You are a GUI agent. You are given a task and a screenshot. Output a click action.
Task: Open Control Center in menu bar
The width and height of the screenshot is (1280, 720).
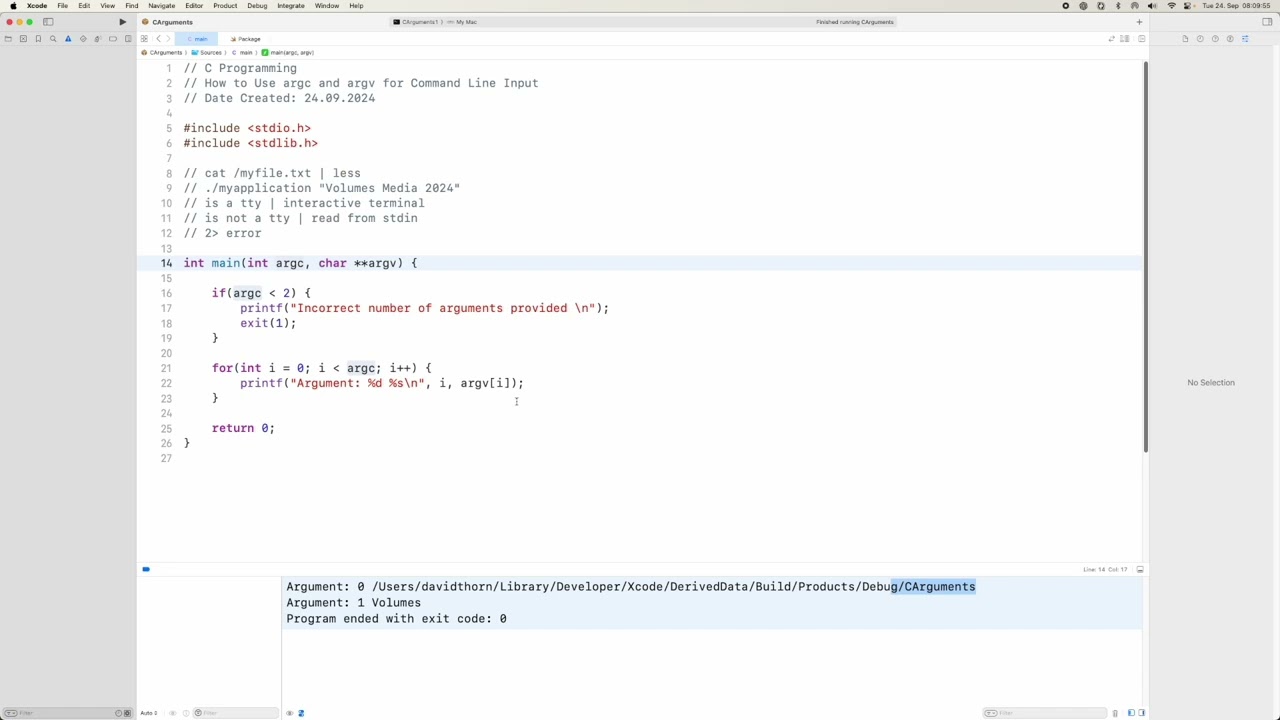[1188, 6]
